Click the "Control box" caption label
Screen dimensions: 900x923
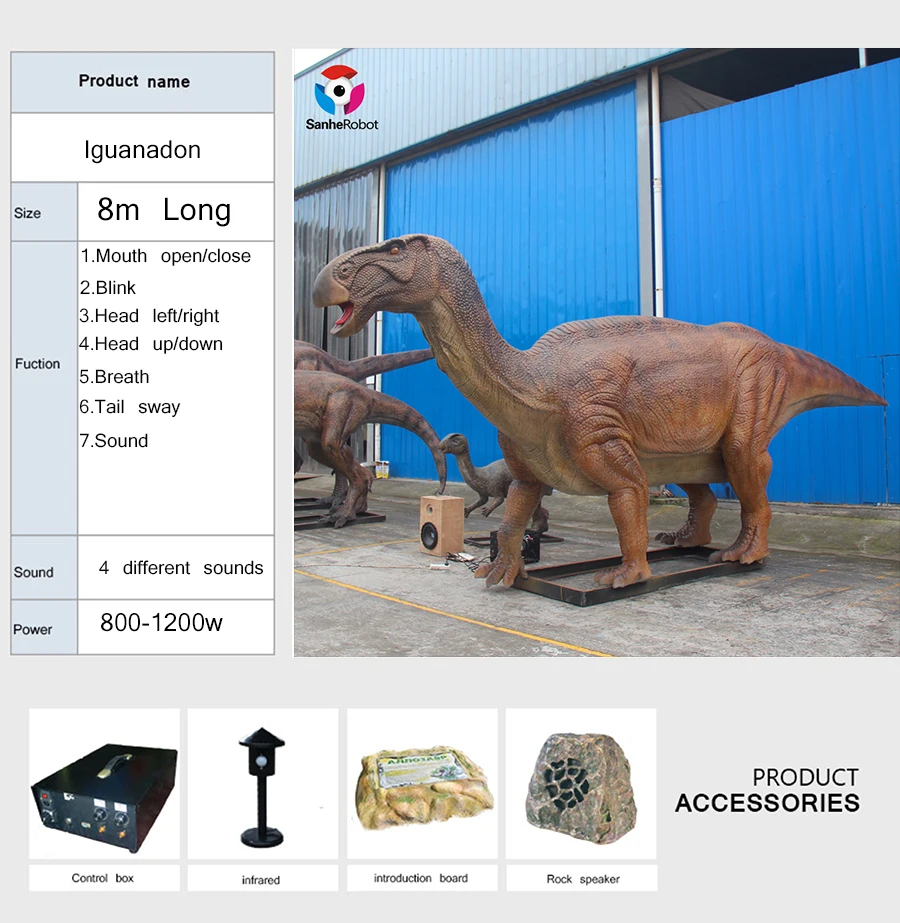[102, 878]
